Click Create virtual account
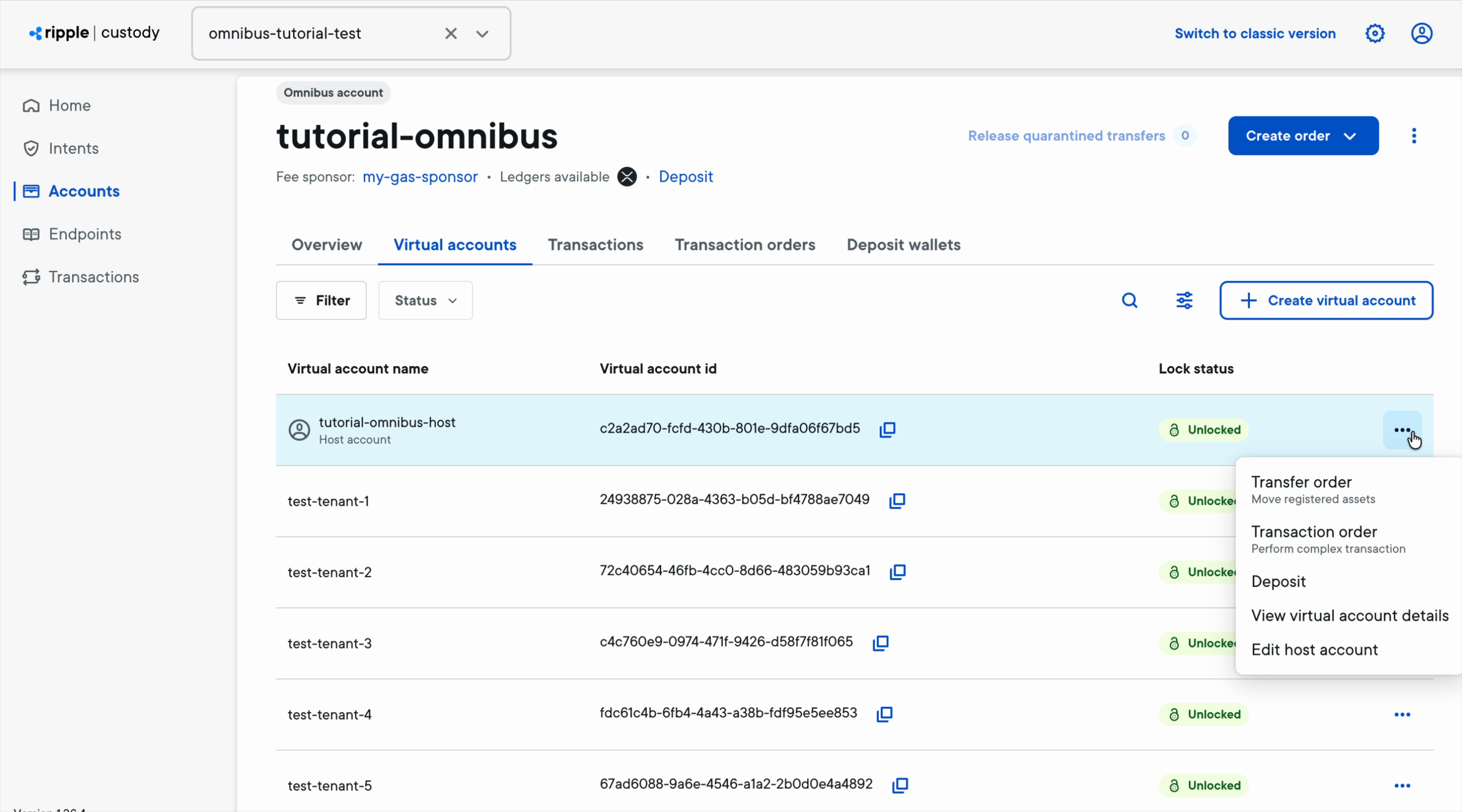Viewport: 1462px width, 812px height. tap(1326, 300)
